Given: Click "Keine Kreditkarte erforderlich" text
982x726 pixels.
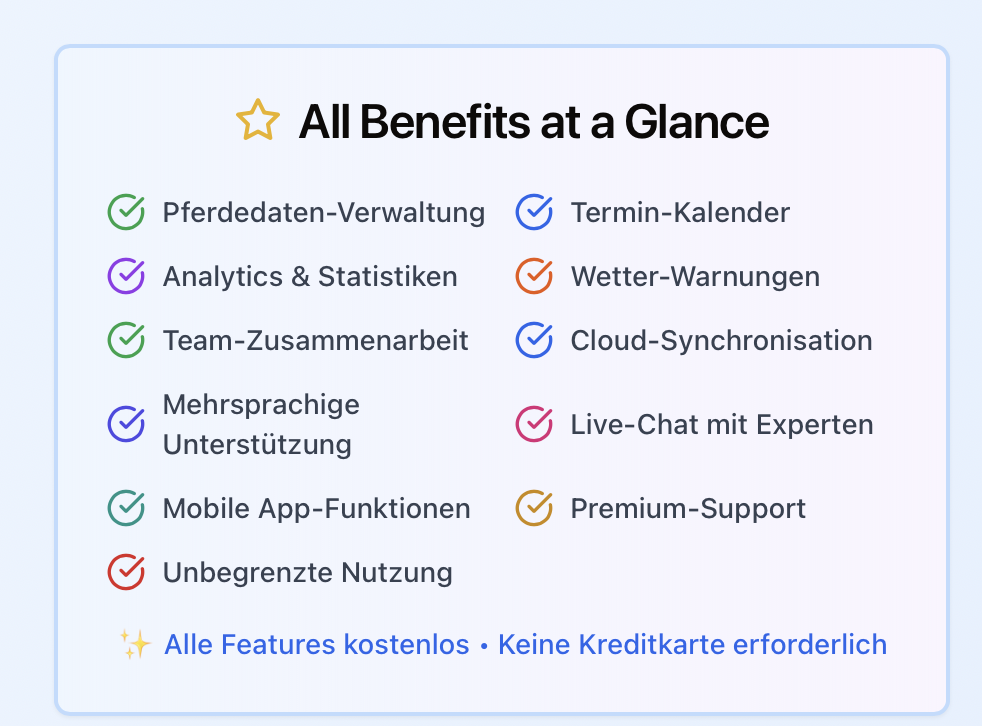Looking at the screenshot, I should point(692,645).
